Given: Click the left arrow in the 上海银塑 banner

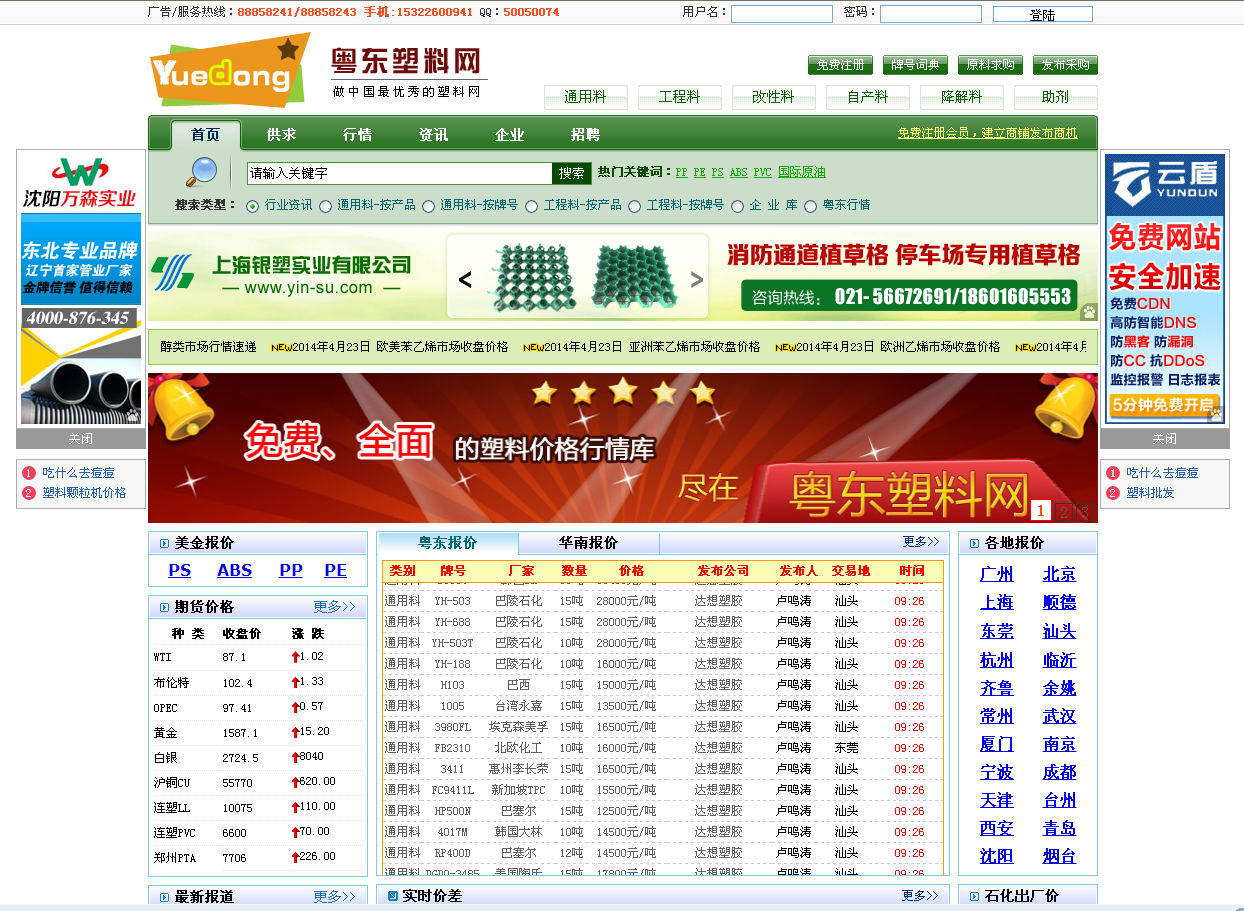Looking at the screenshot, I should point(463,280).
